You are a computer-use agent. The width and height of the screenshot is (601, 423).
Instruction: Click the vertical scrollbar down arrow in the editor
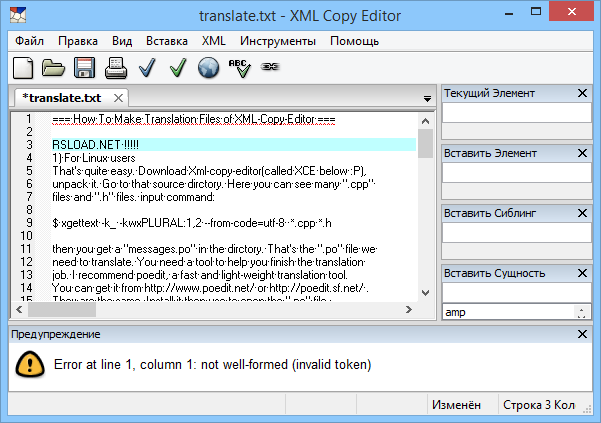tap(425, 293)
